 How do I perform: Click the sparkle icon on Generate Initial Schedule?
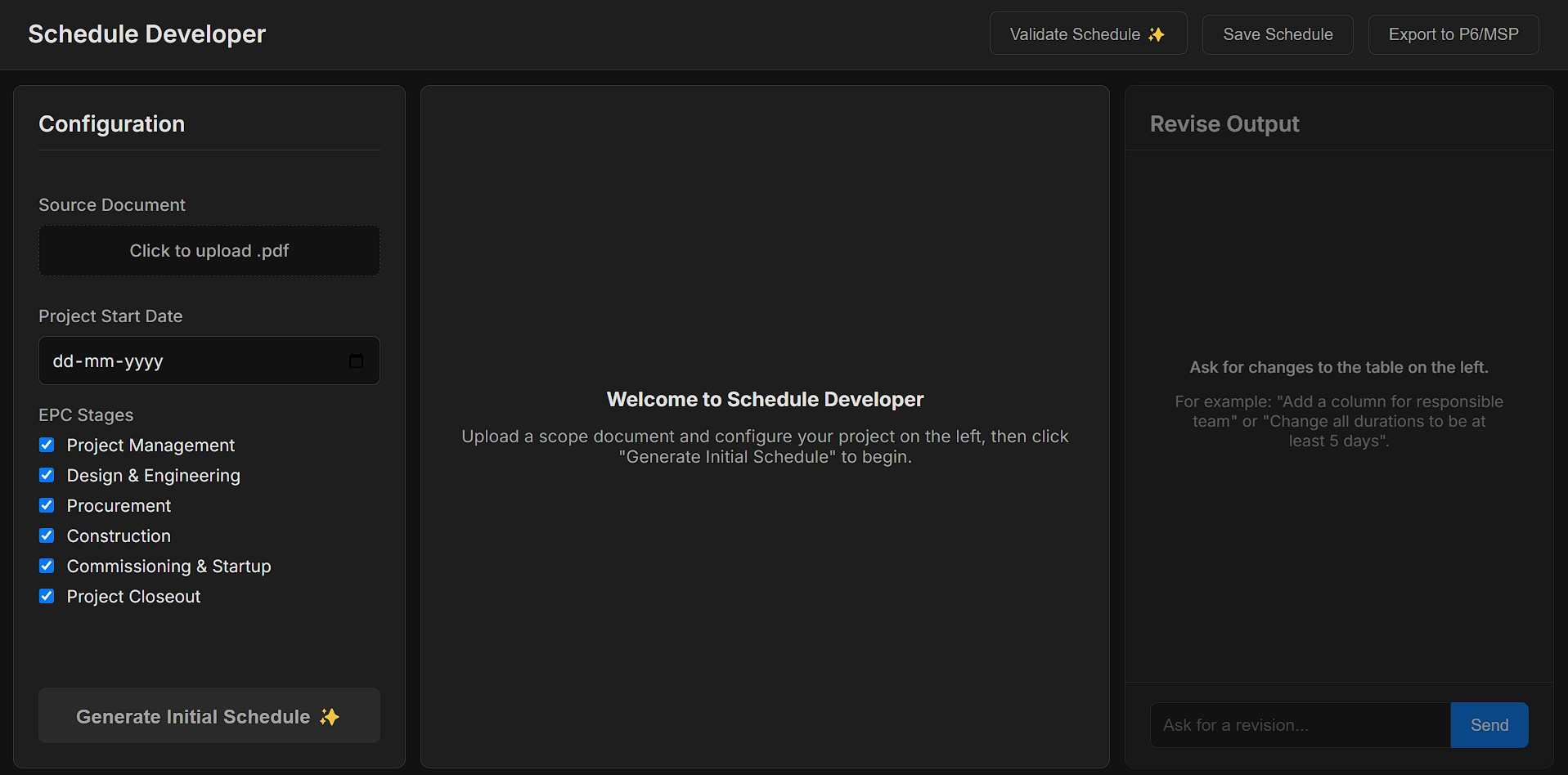[329, 717]
